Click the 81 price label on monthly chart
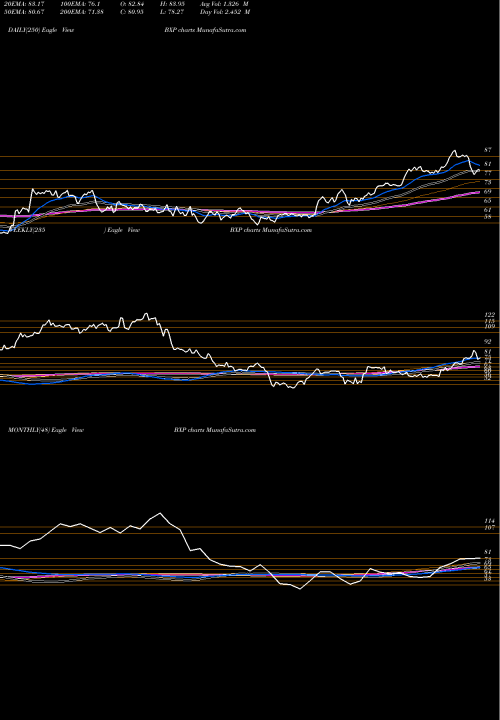This screenshot has width=500, height=720. [x=488, y=552]
